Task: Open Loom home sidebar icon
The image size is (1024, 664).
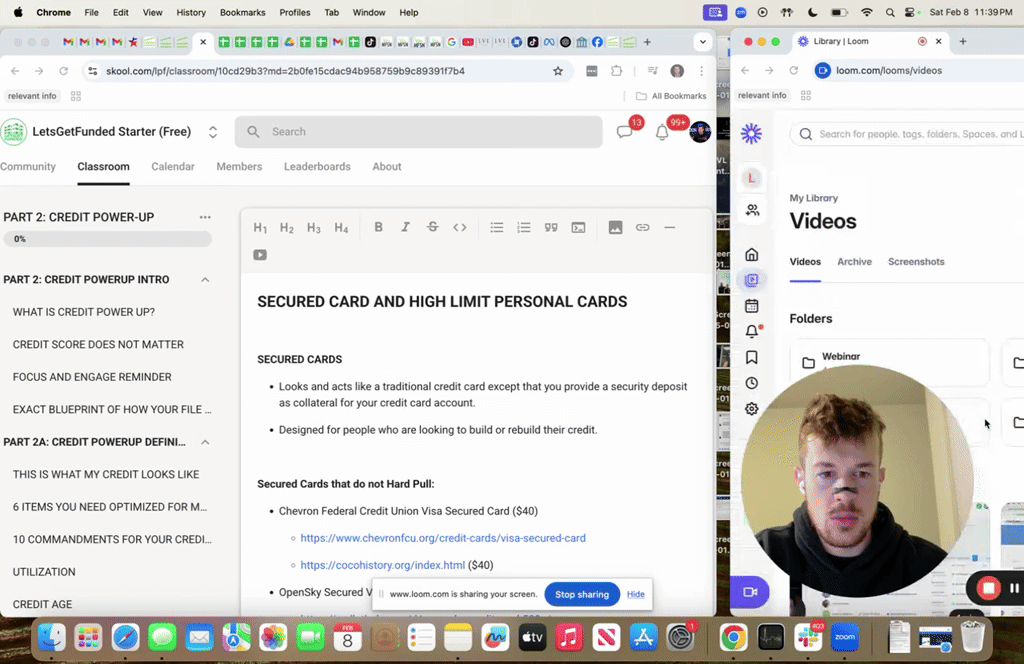Action: 752,255
